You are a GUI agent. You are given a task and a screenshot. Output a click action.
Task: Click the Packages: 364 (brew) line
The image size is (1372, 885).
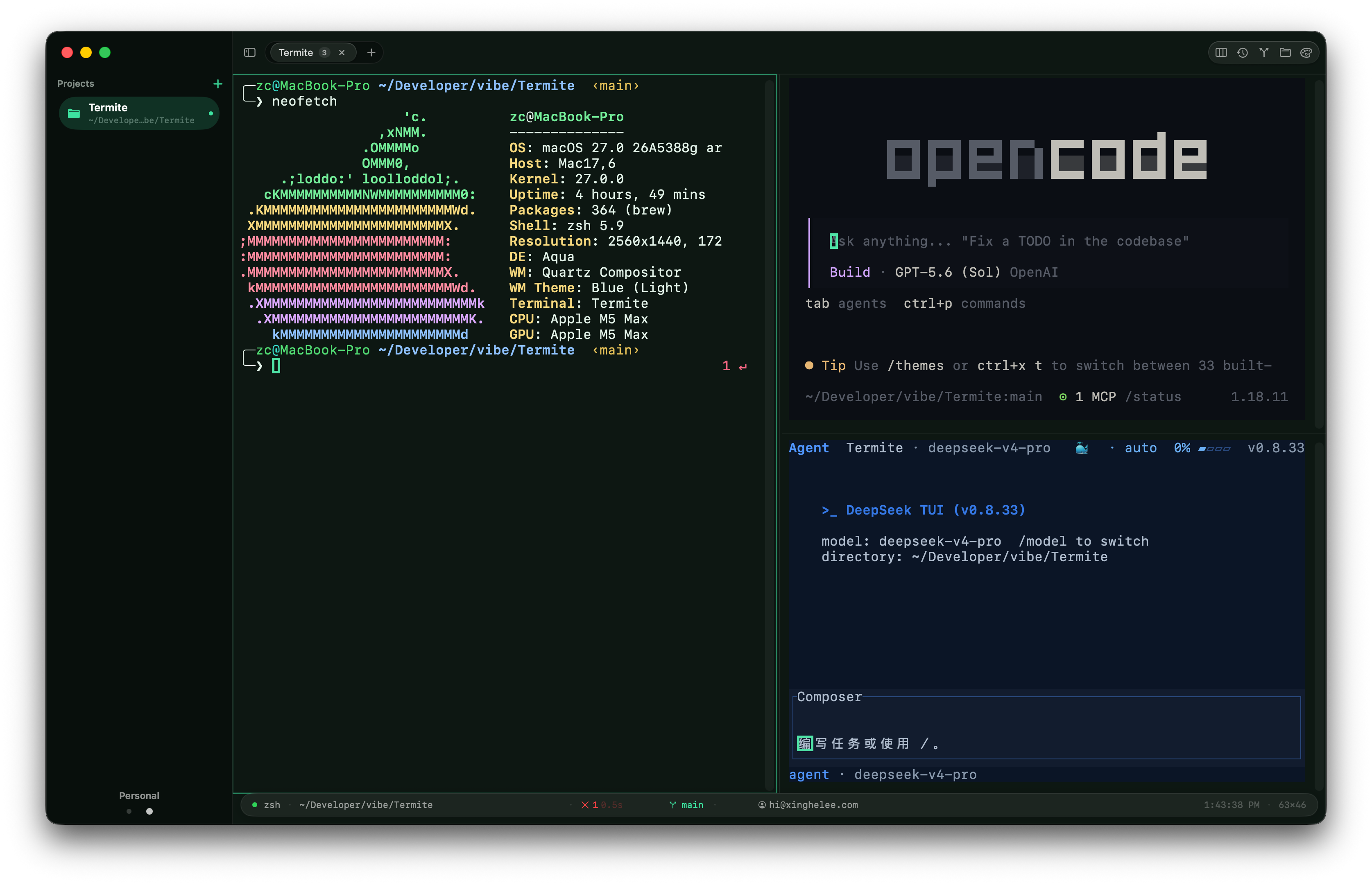click(591, 210)
